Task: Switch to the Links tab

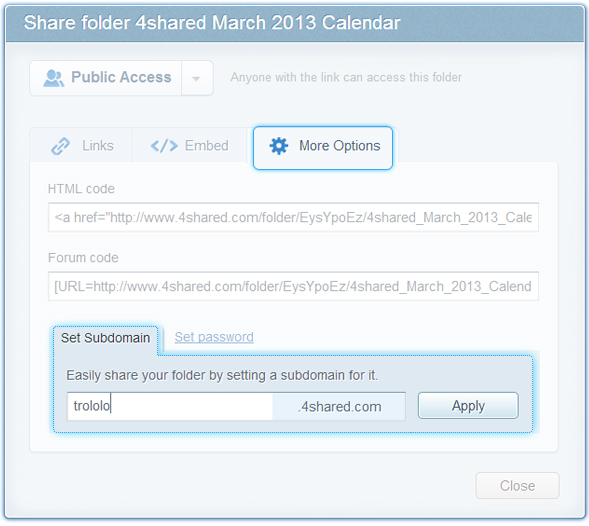Action: click(82, 146)
